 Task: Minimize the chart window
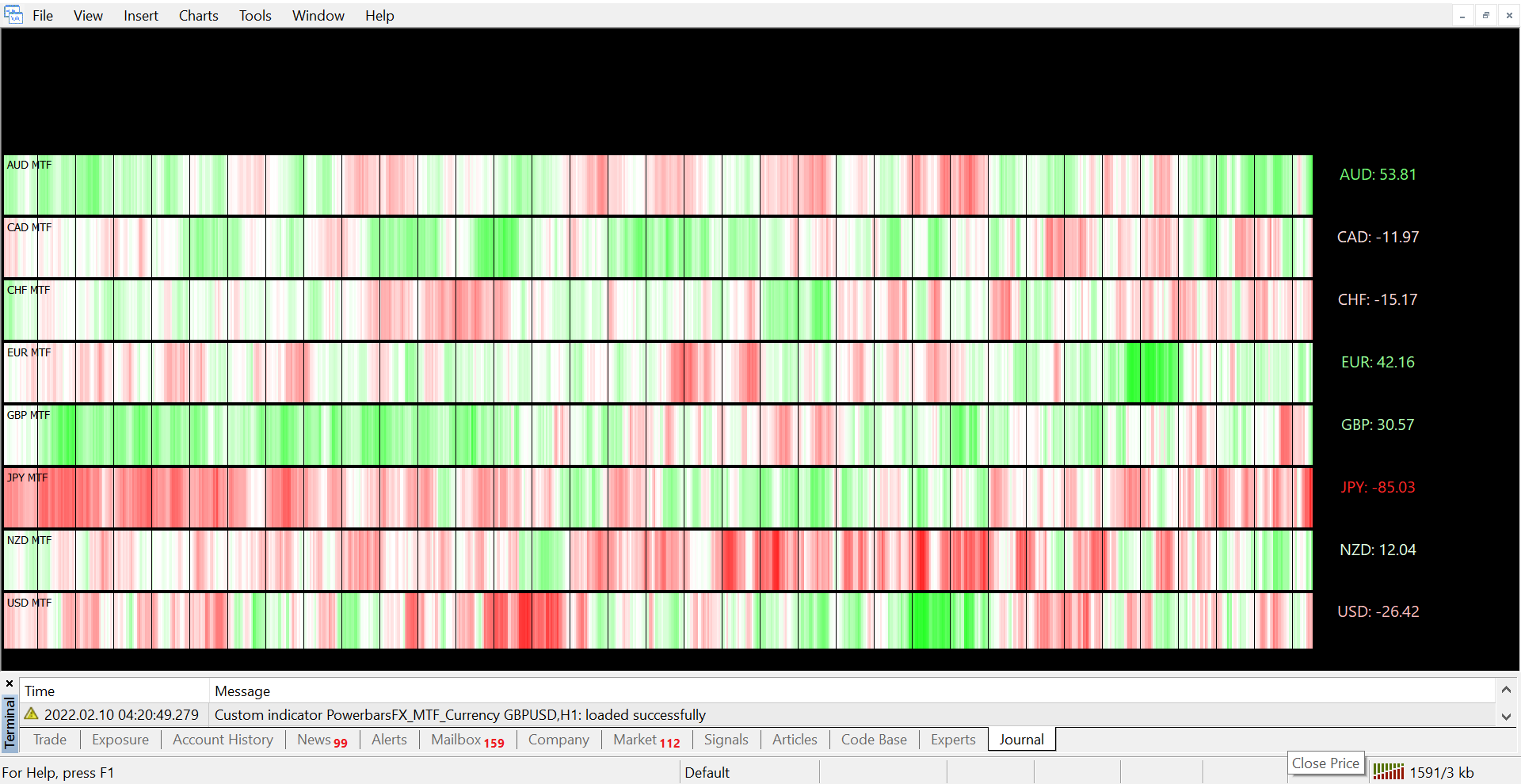click(x=1462, y=15)
